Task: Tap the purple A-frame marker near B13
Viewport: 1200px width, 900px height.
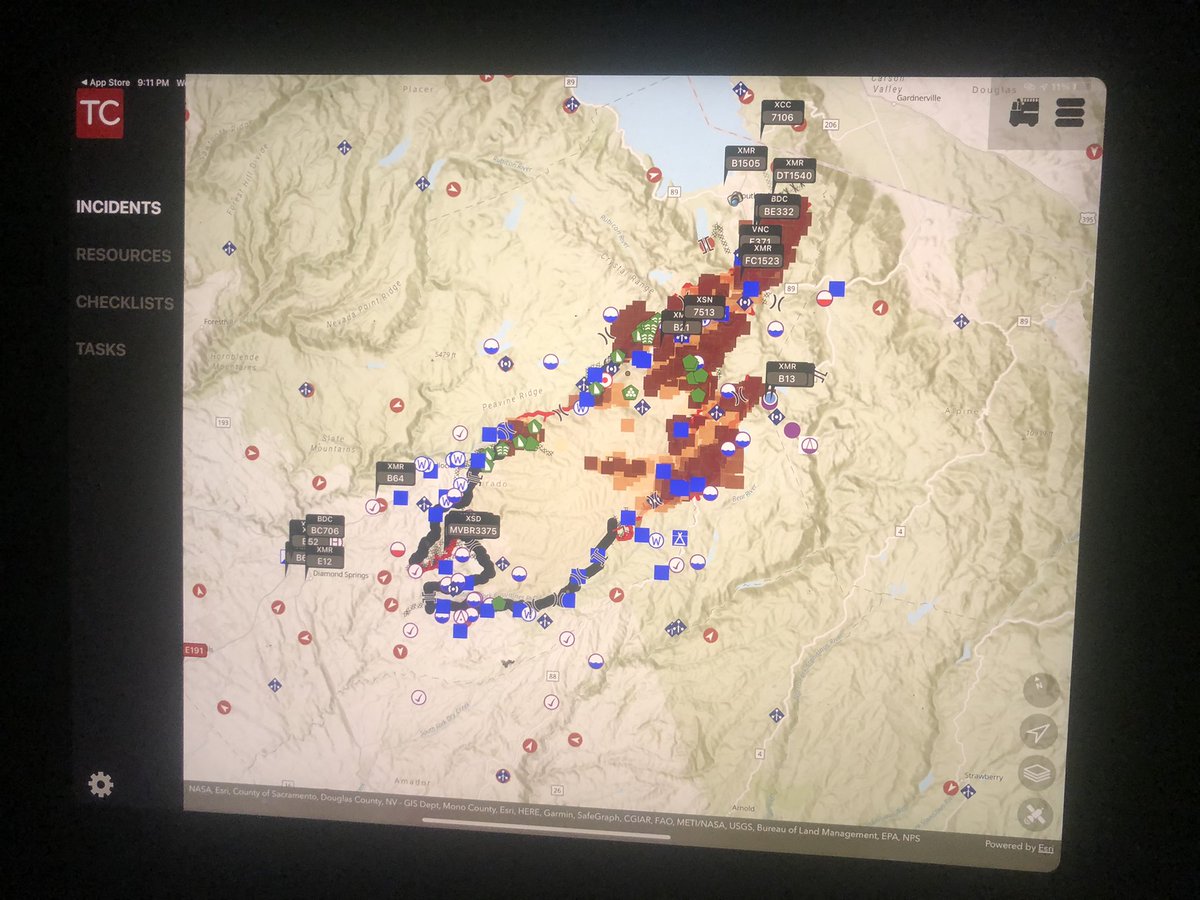Action: point(809,444)
